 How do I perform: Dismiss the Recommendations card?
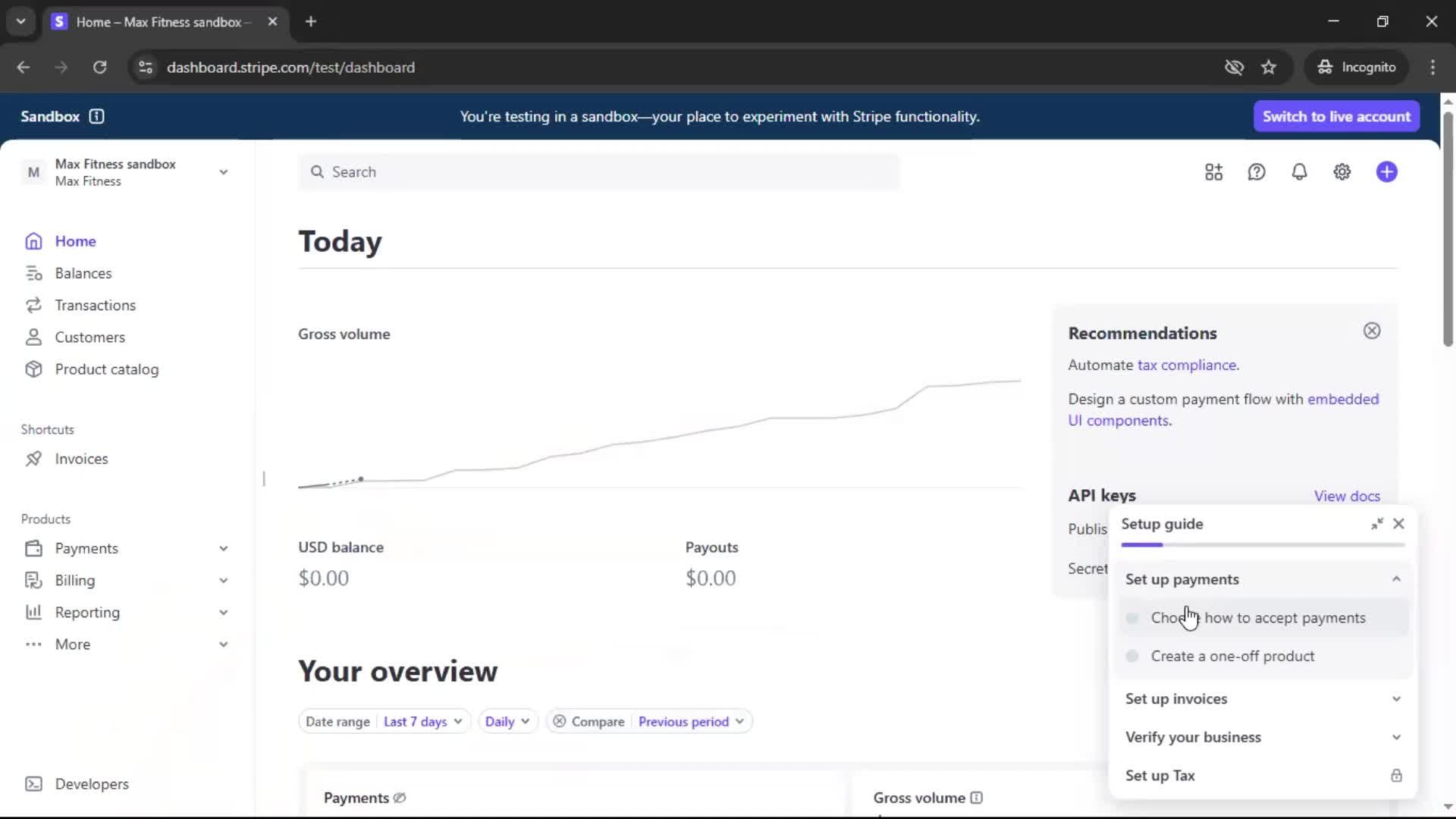(x=1371, y=331)
